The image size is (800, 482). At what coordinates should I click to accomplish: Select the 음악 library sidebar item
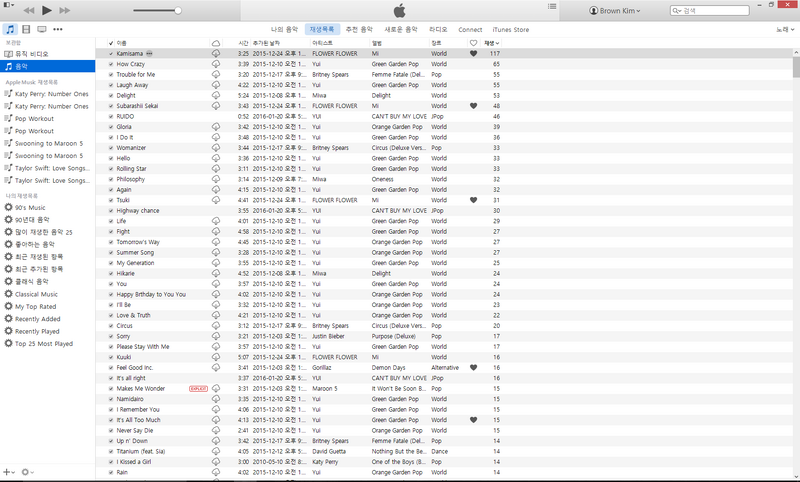pyautogui.click(x=47, y=66)
